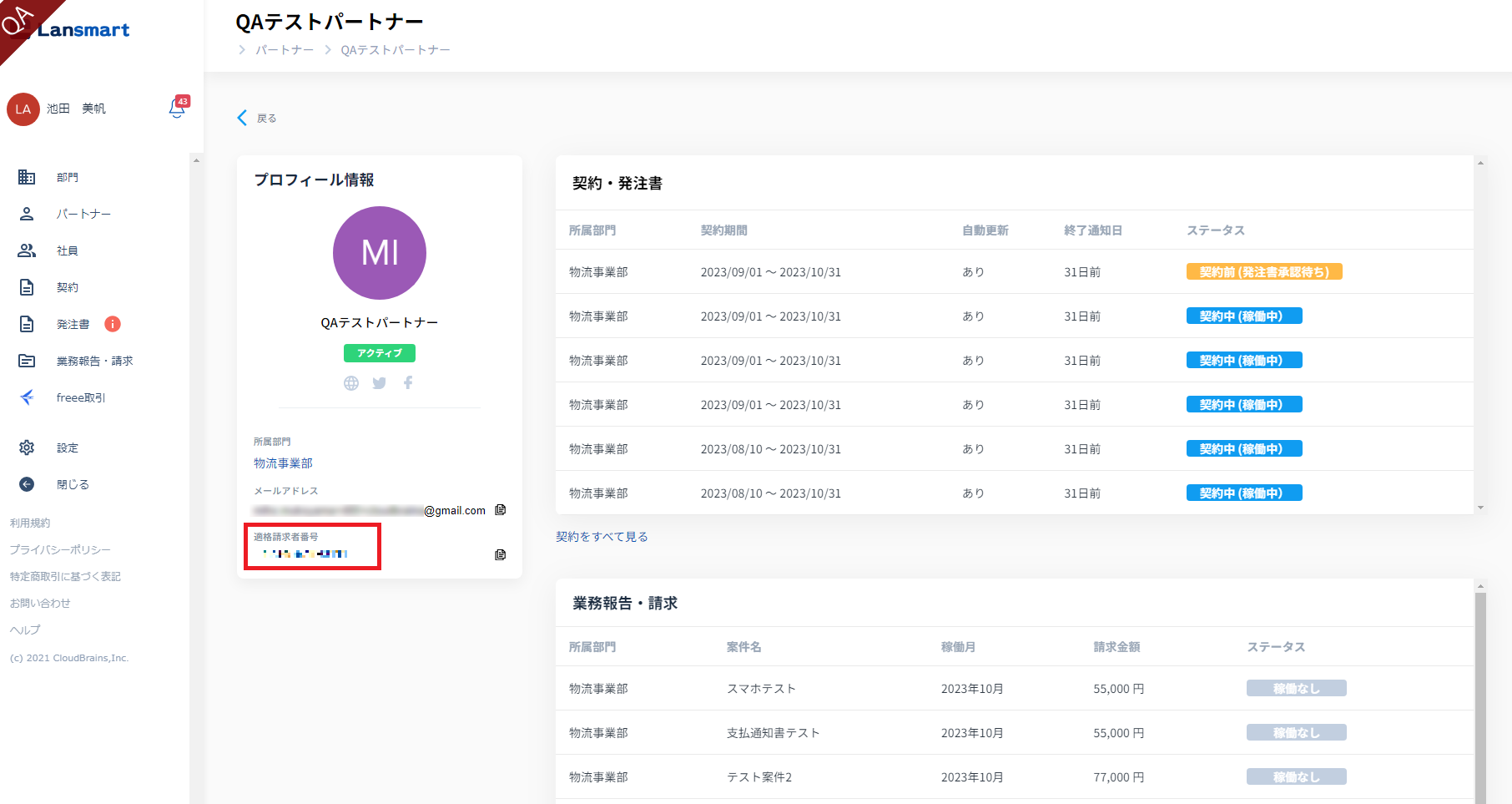
Task: Select the 支払通知書テスト report row
Action: (x=1015, y=733)
